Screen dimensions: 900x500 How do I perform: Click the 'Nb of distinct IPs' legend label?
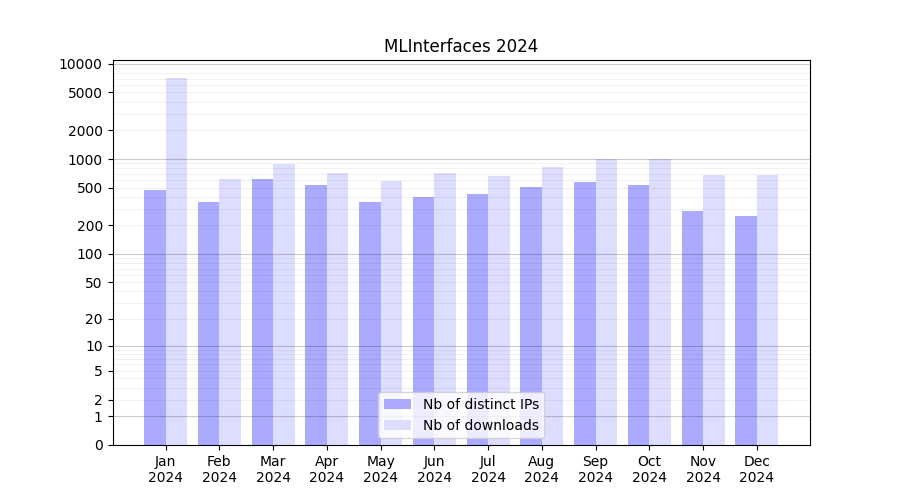point(480,404)
